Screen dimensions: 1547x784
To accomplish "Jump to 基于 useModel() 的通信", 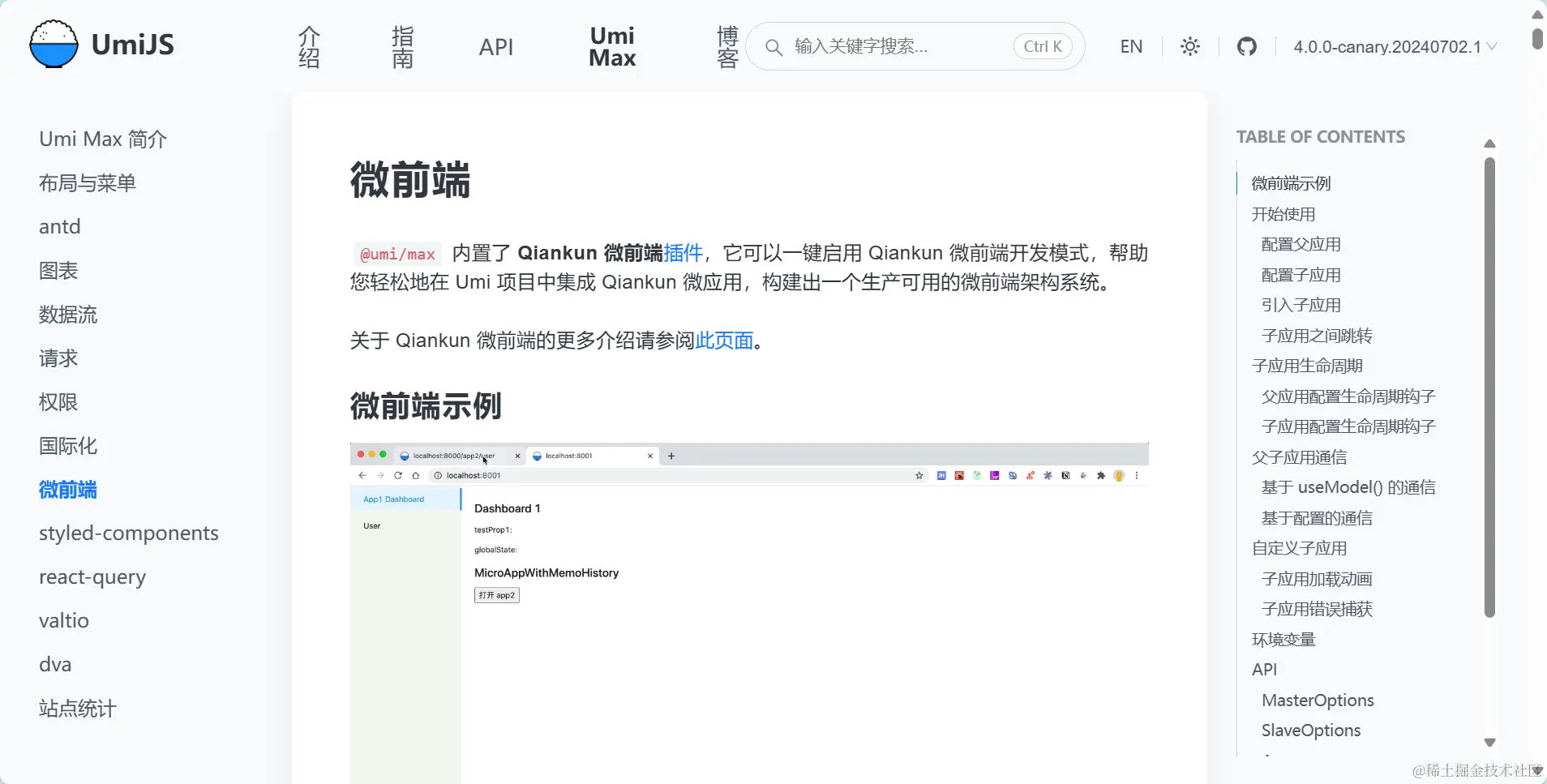I will tap(1348, 487).
